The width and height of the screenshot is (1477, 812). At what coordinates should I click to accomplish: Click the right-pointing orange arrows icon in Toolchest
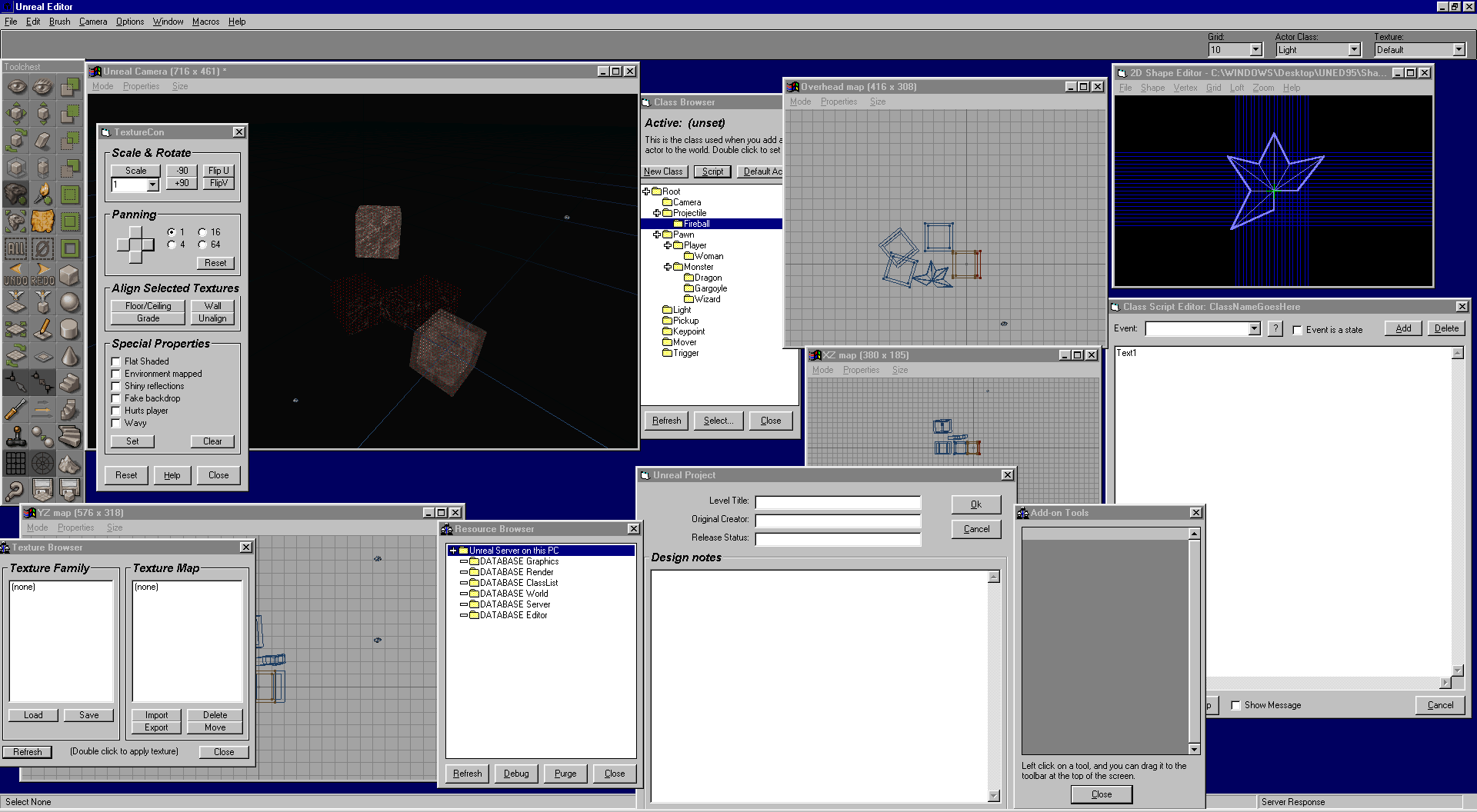tap(43, 410)
